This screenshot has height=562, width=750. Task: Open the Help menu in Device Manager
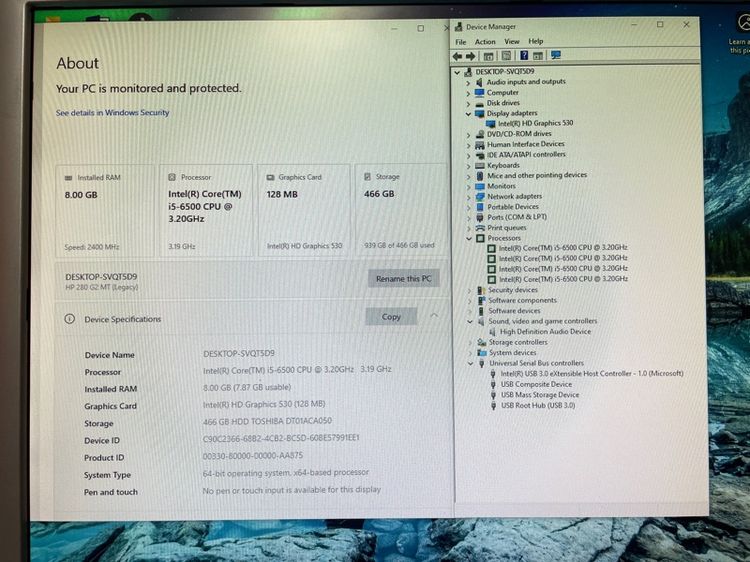point(536,41)
